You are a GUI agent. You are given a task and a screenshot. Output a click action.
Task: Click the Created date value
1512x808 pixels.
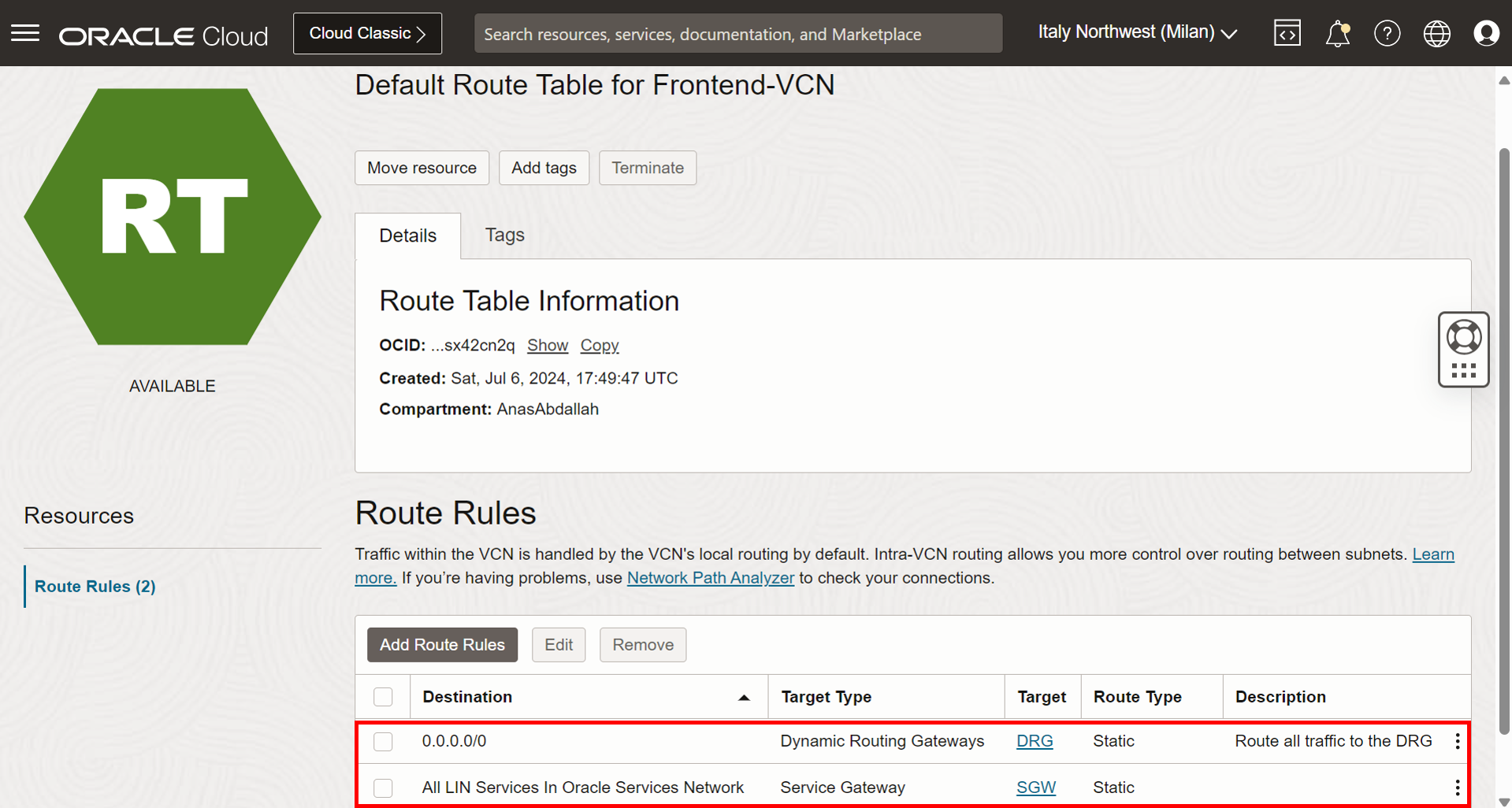point(564,378)
